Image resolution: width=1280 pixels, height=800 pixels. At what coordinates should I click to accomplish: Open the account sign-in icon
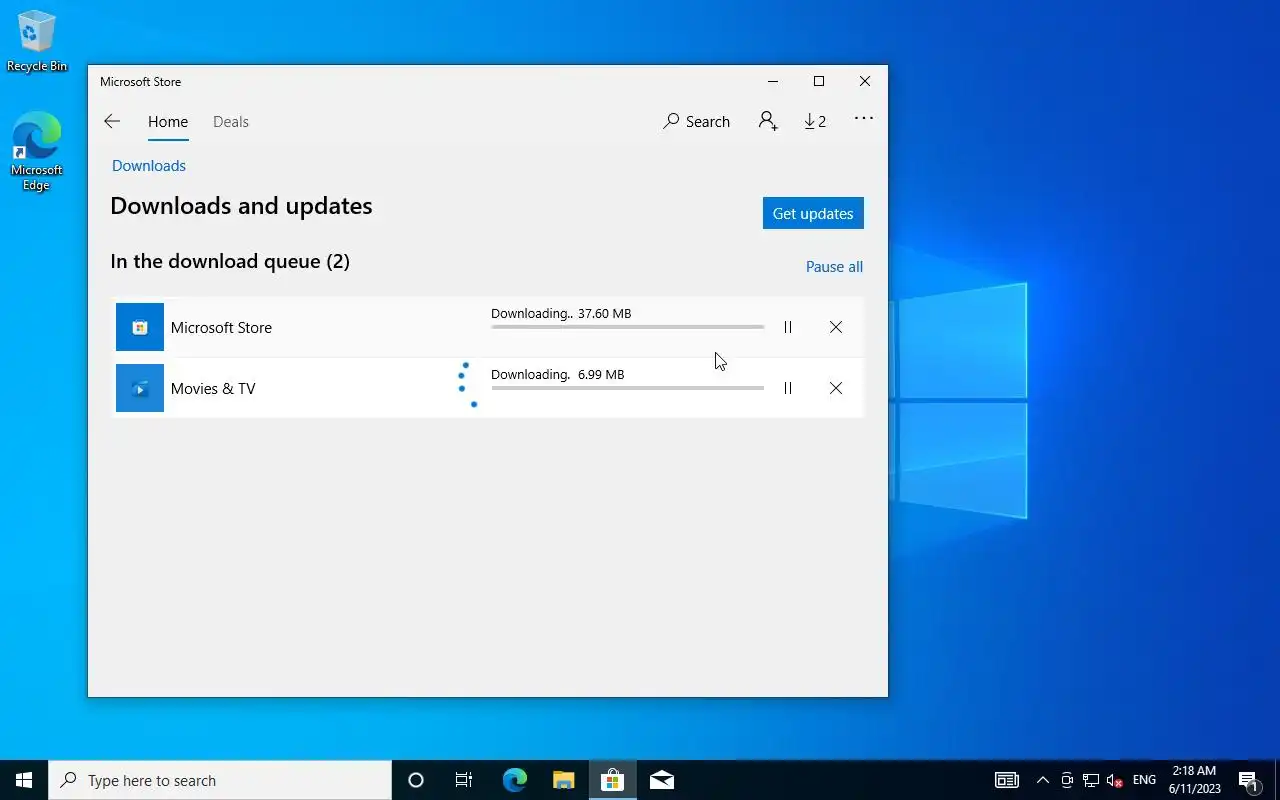tap(768, 121)
